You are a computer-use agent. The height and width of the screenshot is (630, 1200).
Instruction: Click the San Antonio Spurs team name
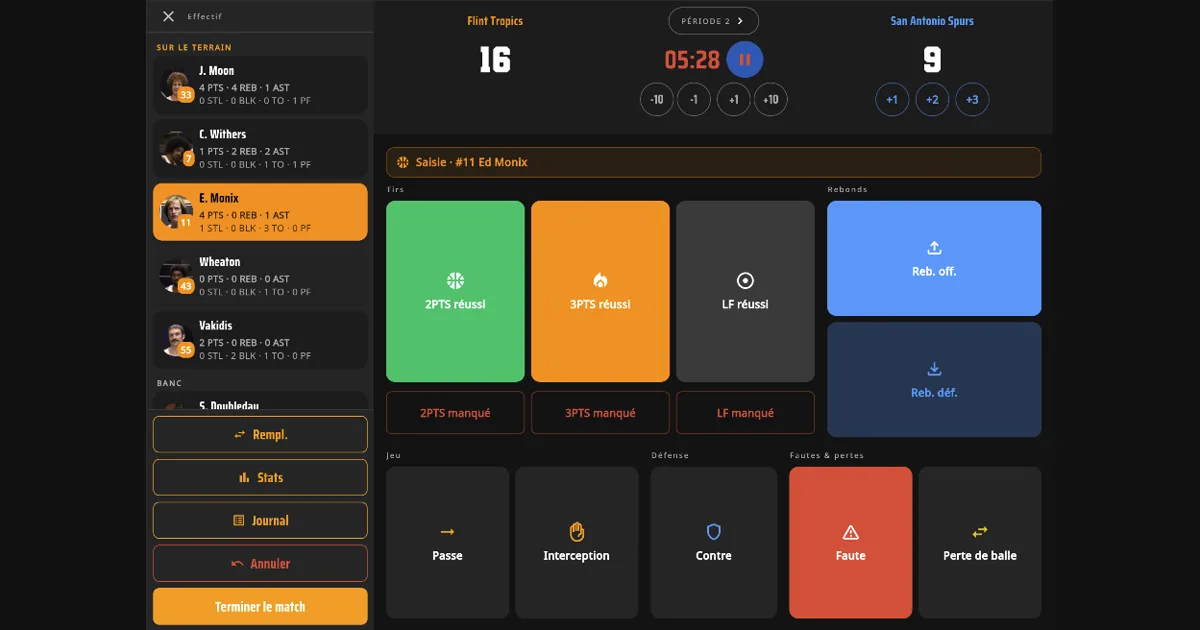pos(932,21)
